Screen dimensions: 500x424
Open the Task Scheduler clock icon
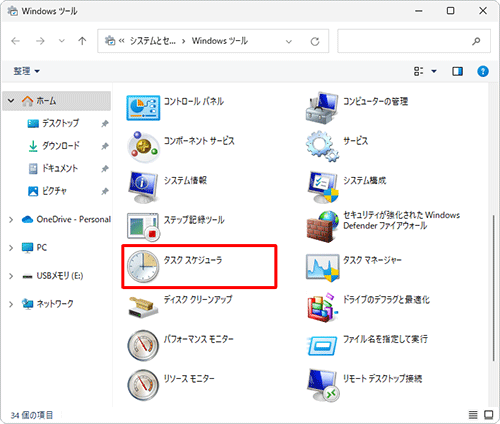(x=143, y=266)
